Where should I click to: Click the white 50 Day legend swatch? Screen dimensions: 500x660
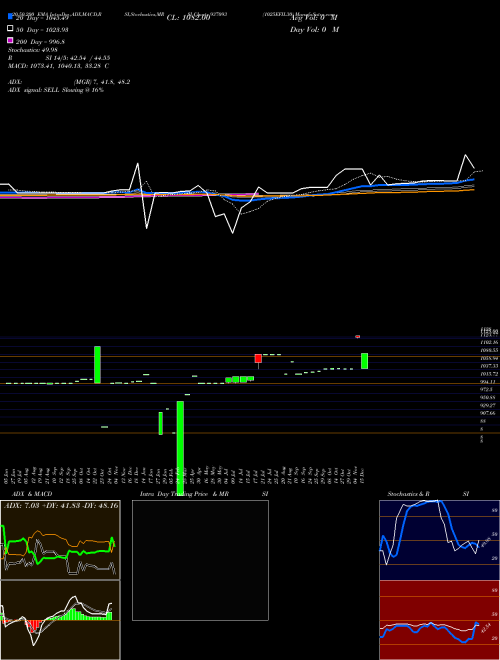point(10,29)
